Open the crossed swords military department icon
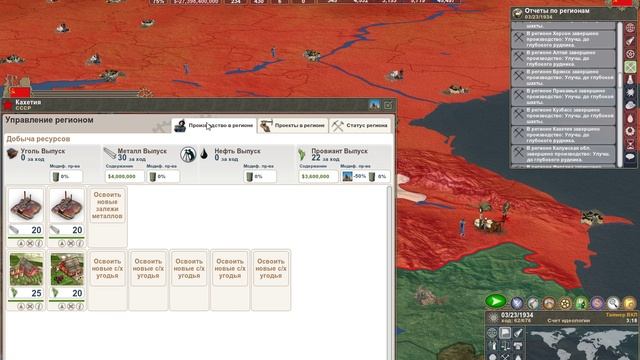640x360 pixels. pos(517,303)
